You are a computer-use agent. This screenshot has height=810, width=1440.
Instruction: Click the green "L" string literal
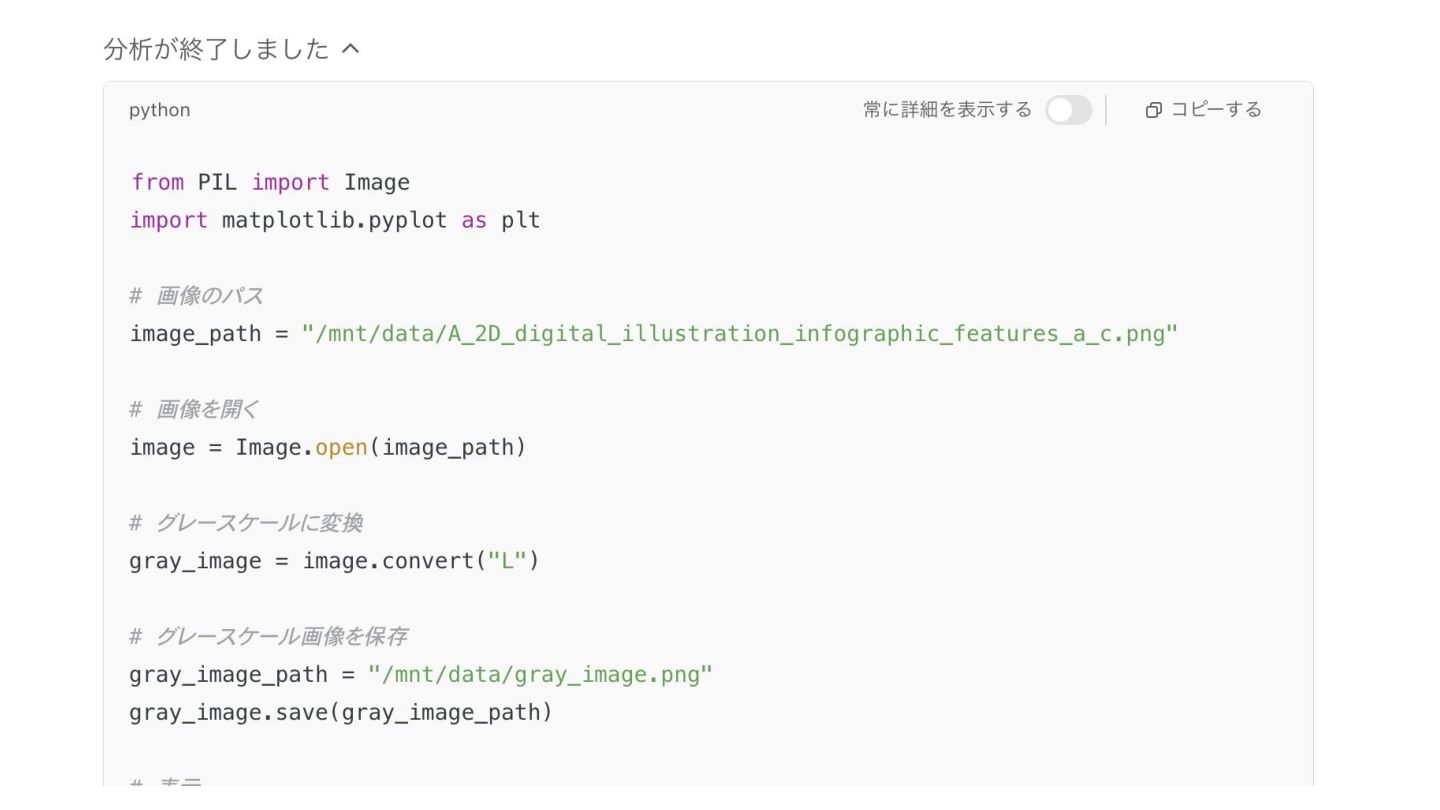point(507,561)
